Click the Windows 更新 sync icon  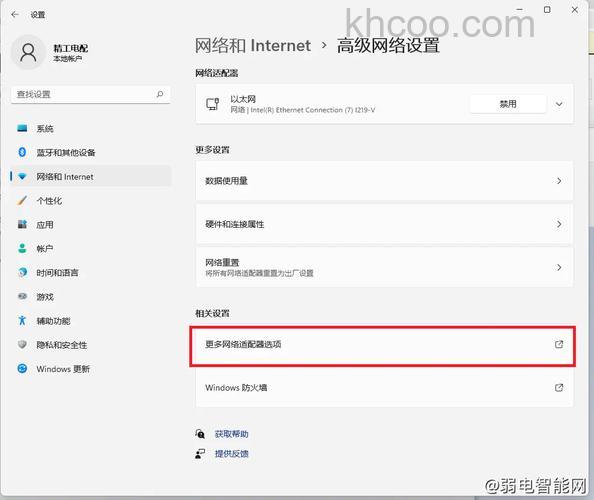pyautogui.click(x=22, y=368)
